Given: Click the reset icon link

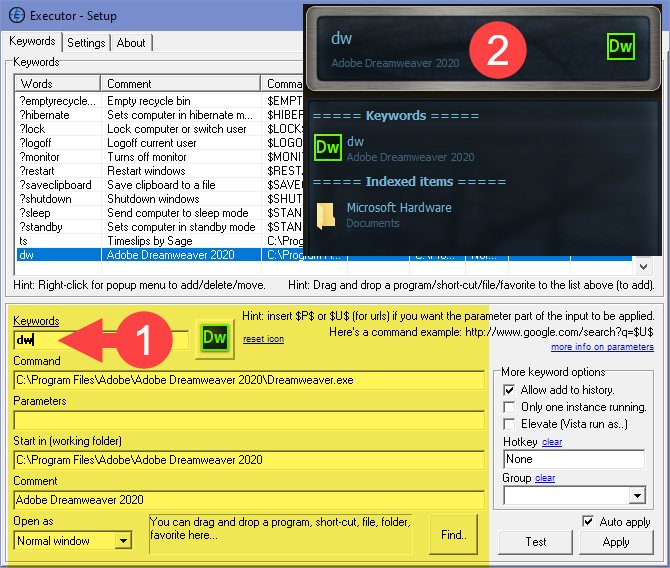Looking at the screenshot, I should click(263, 339).
